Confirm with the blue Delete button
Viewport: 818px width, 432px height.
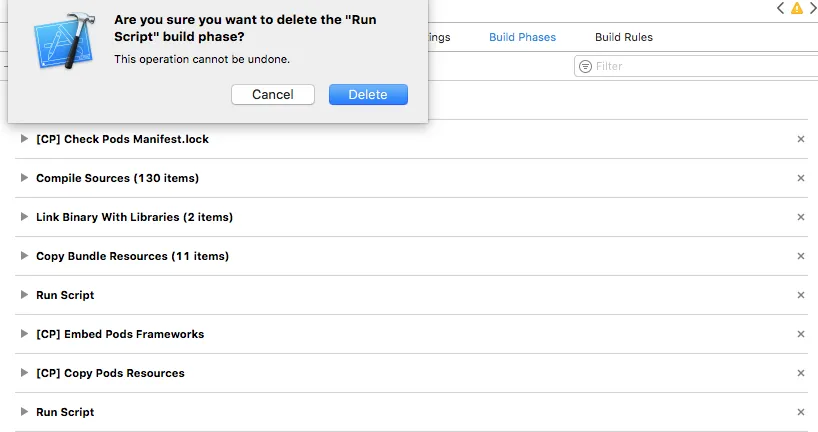[x=367, y=94]
